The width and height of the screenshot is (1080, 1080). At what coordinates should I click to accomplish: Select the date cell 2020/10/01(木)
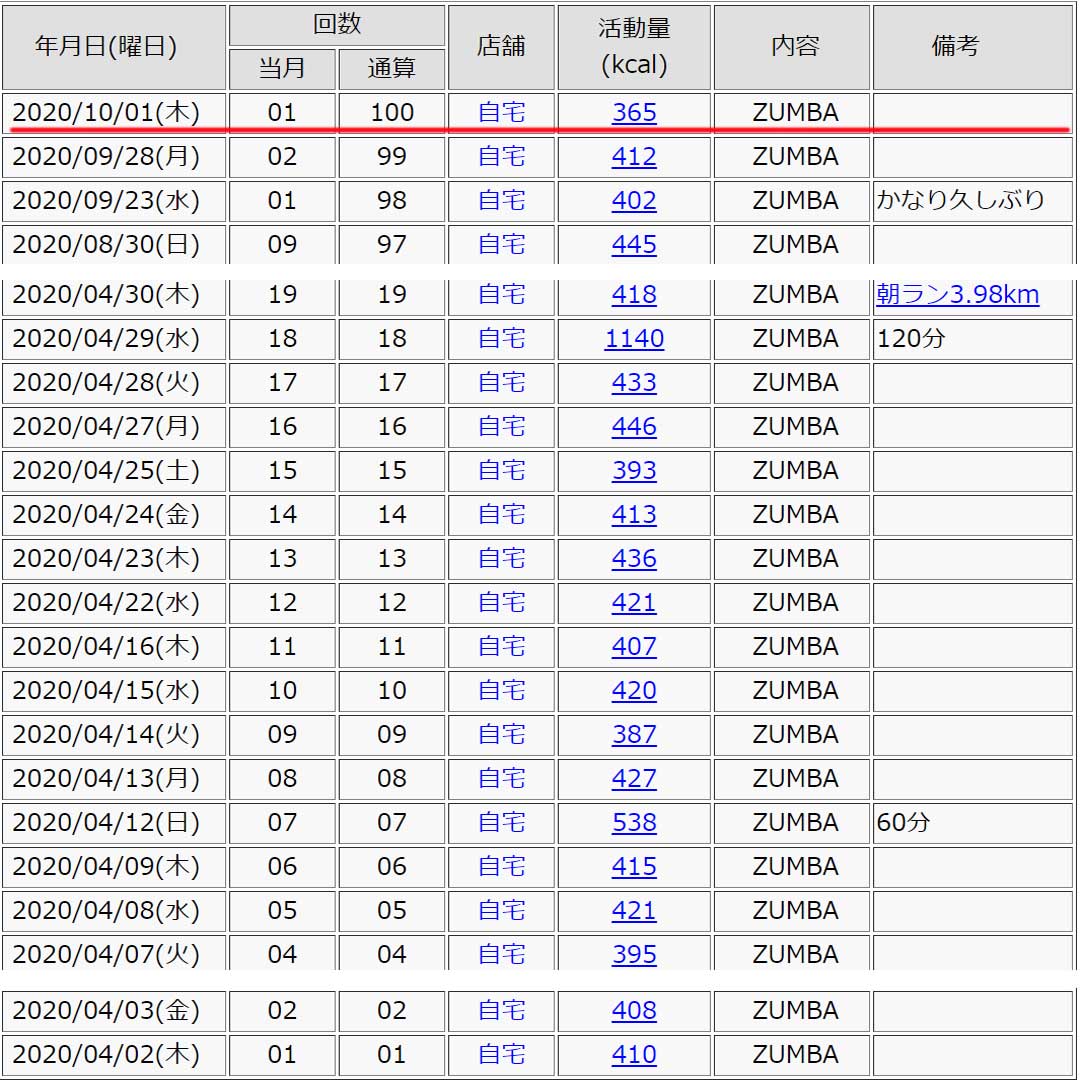114,112
